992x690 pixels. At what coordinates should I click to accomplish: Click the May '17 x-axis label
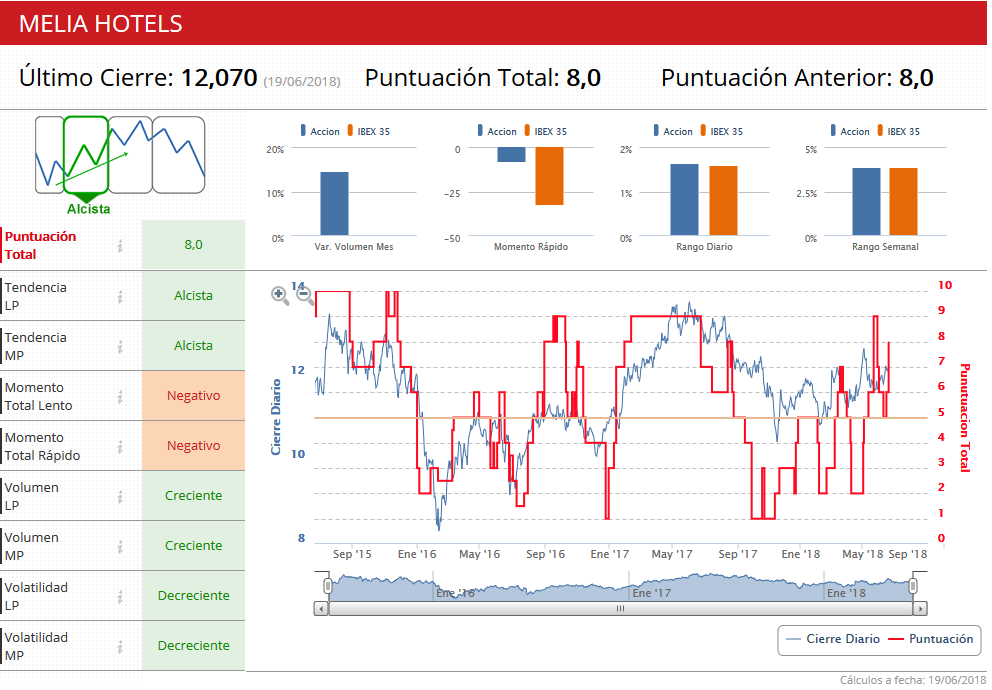click(672, 554)
